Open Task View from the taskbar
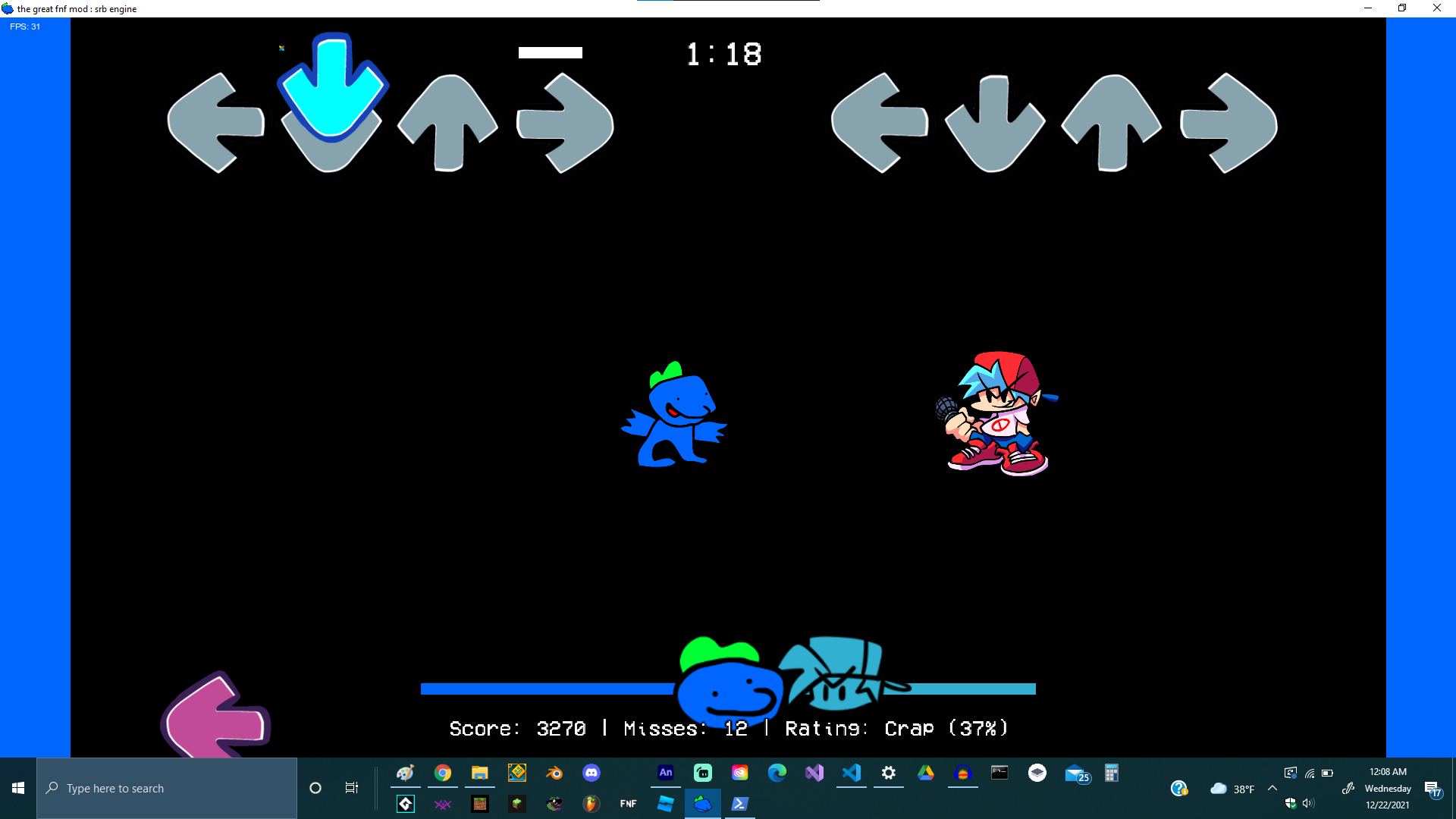Image resolution: width=1456 pixels, height=819 pixels. coord(351,789)
